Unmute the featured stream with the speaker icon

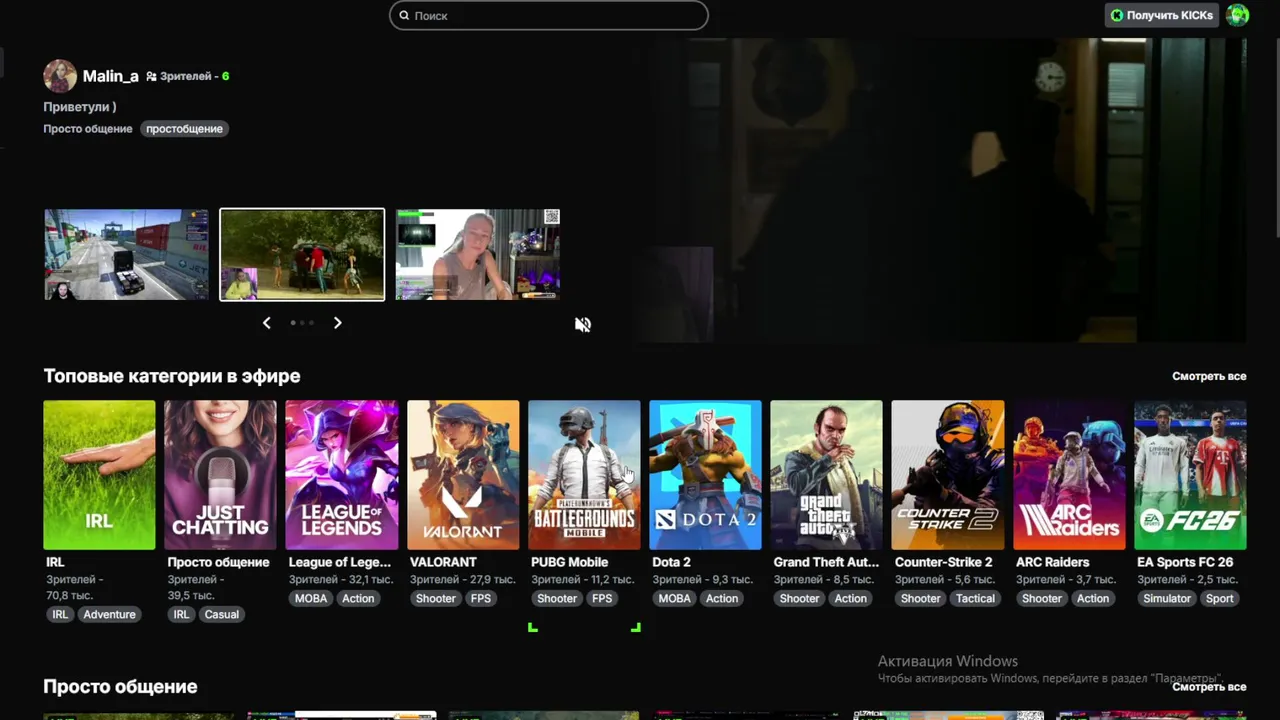pyautogui.click(x=583, y=325)
